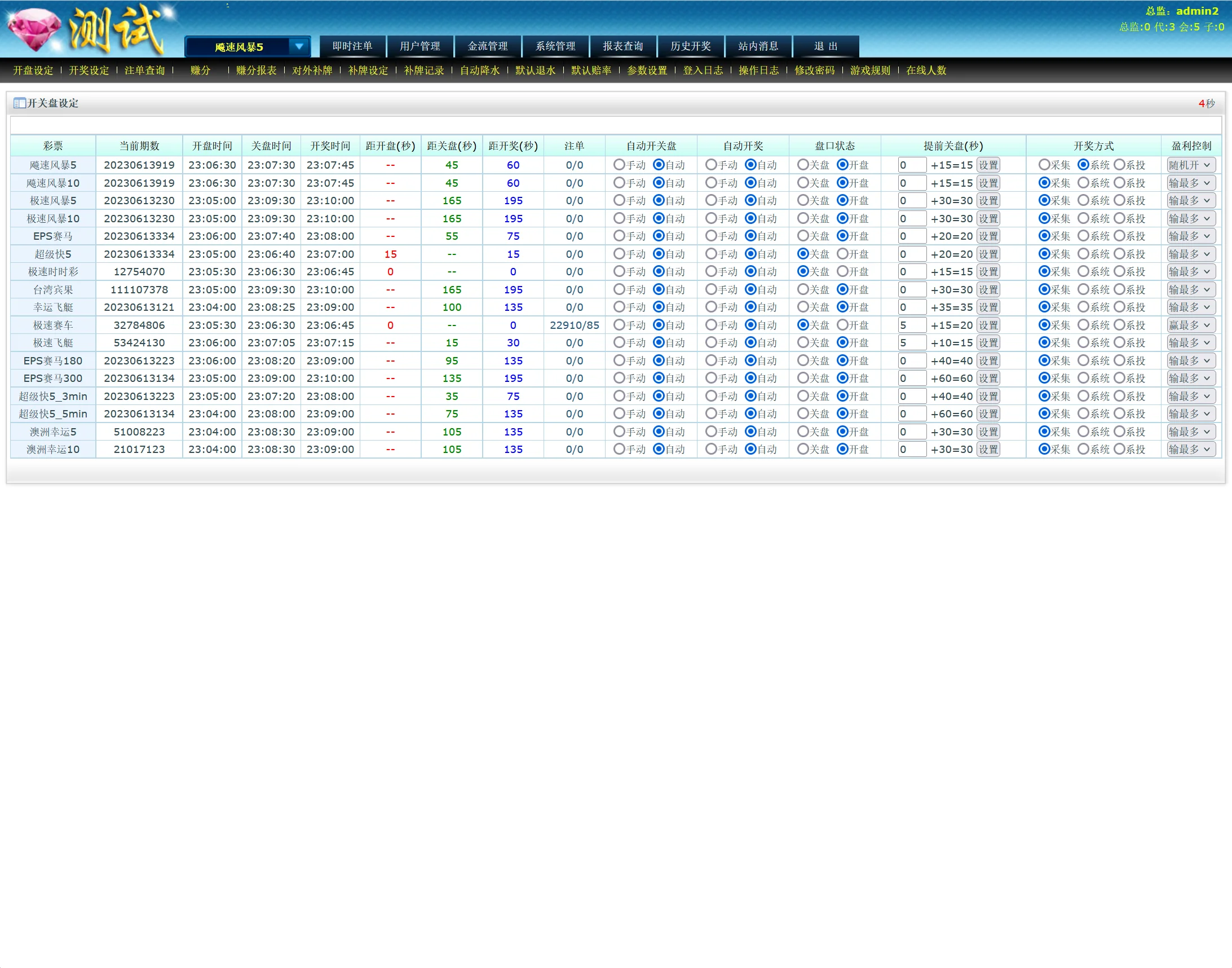Go to 开奖设定 submenu link
This screenshot has height=968, width=1232.
(89, 71)
